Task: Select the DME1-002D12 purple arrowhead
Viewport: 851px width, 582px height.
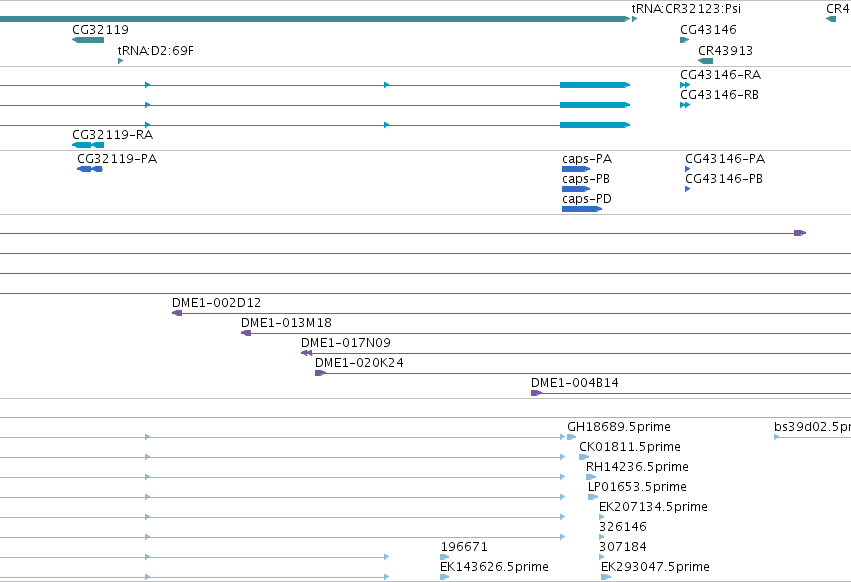Action: pyautogui.click(x=177, y=313)
